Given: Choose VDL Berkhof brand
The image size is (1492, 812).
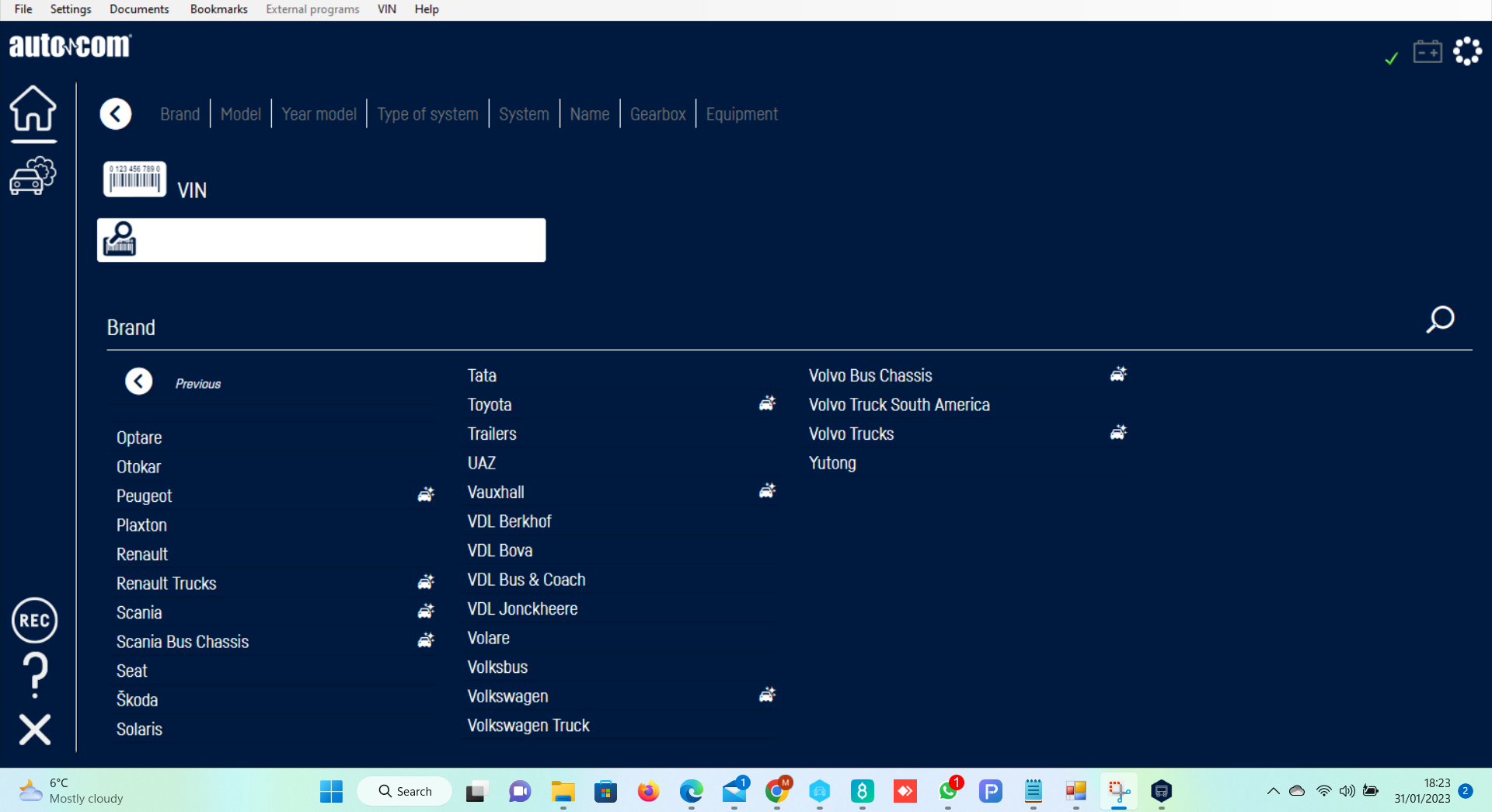Looking at the screenshot, I should coord(509,521).
